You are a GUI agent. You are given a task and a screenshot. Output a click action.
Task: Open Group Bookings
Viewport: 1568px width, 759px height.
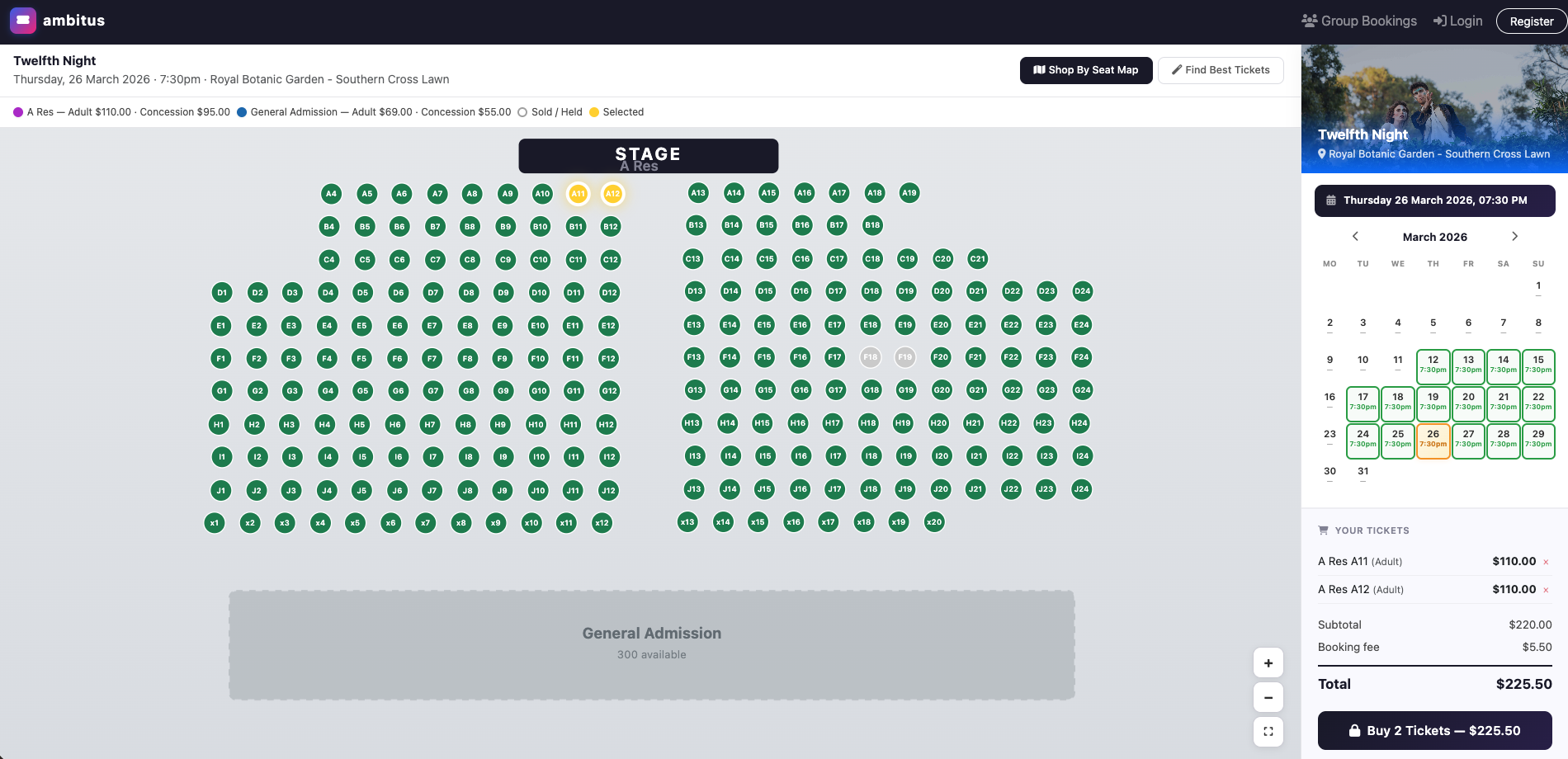pyautogui.click(x=1358, y=21)
